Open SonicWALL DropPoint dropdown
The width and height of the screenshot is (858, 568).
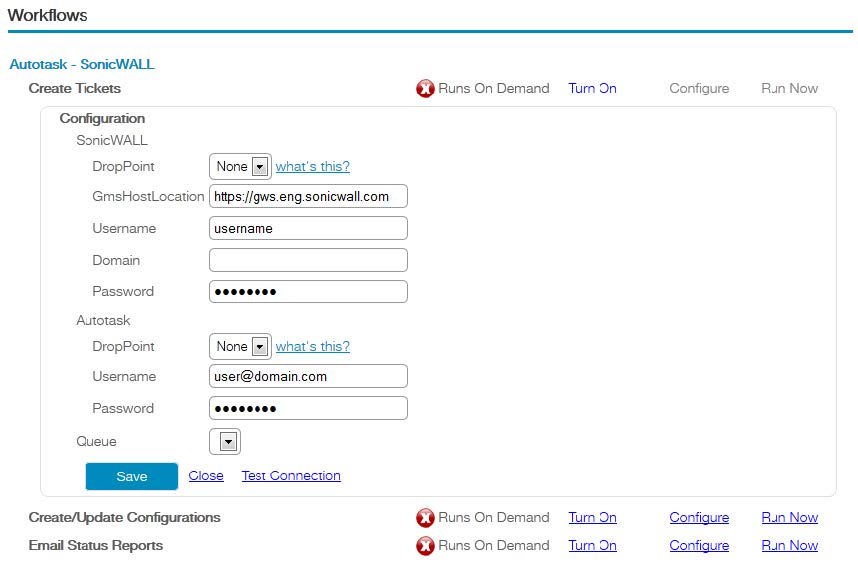(240, 166)
